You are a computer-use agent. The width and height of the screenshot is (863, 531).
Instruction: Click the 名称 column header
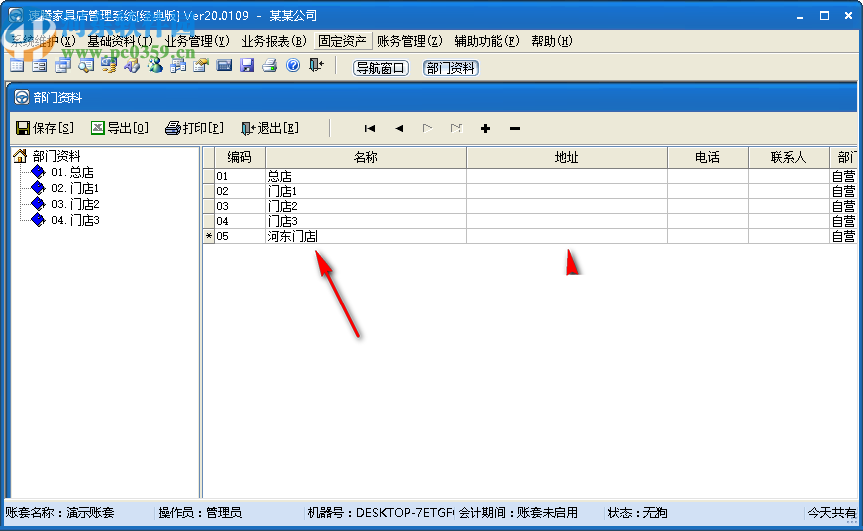click(x=365, y=157)
